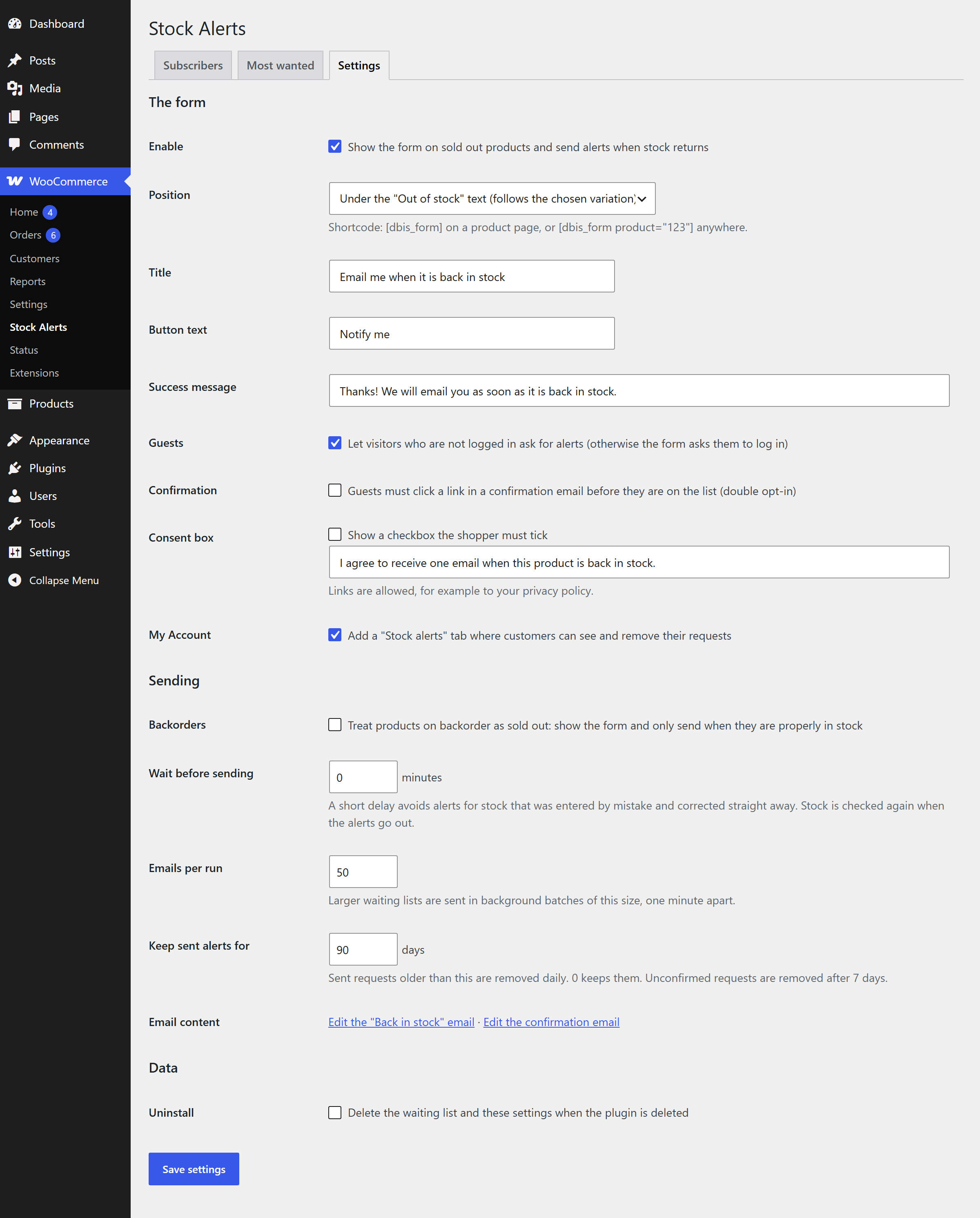Open Edit the confirmation email link

point(551,1022)
